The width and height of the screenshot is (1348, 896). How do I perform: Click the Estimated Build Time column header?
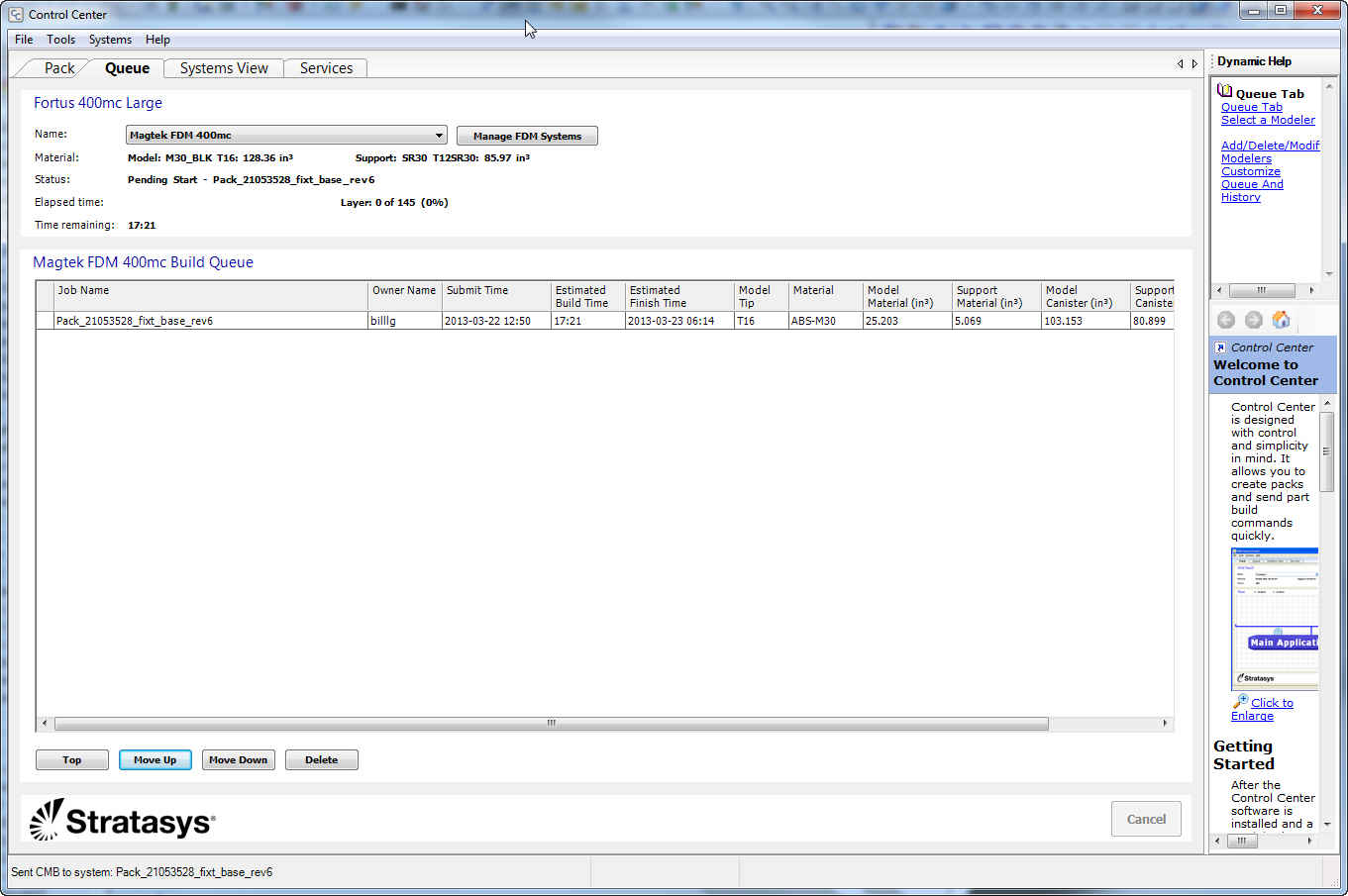[588, 296]
